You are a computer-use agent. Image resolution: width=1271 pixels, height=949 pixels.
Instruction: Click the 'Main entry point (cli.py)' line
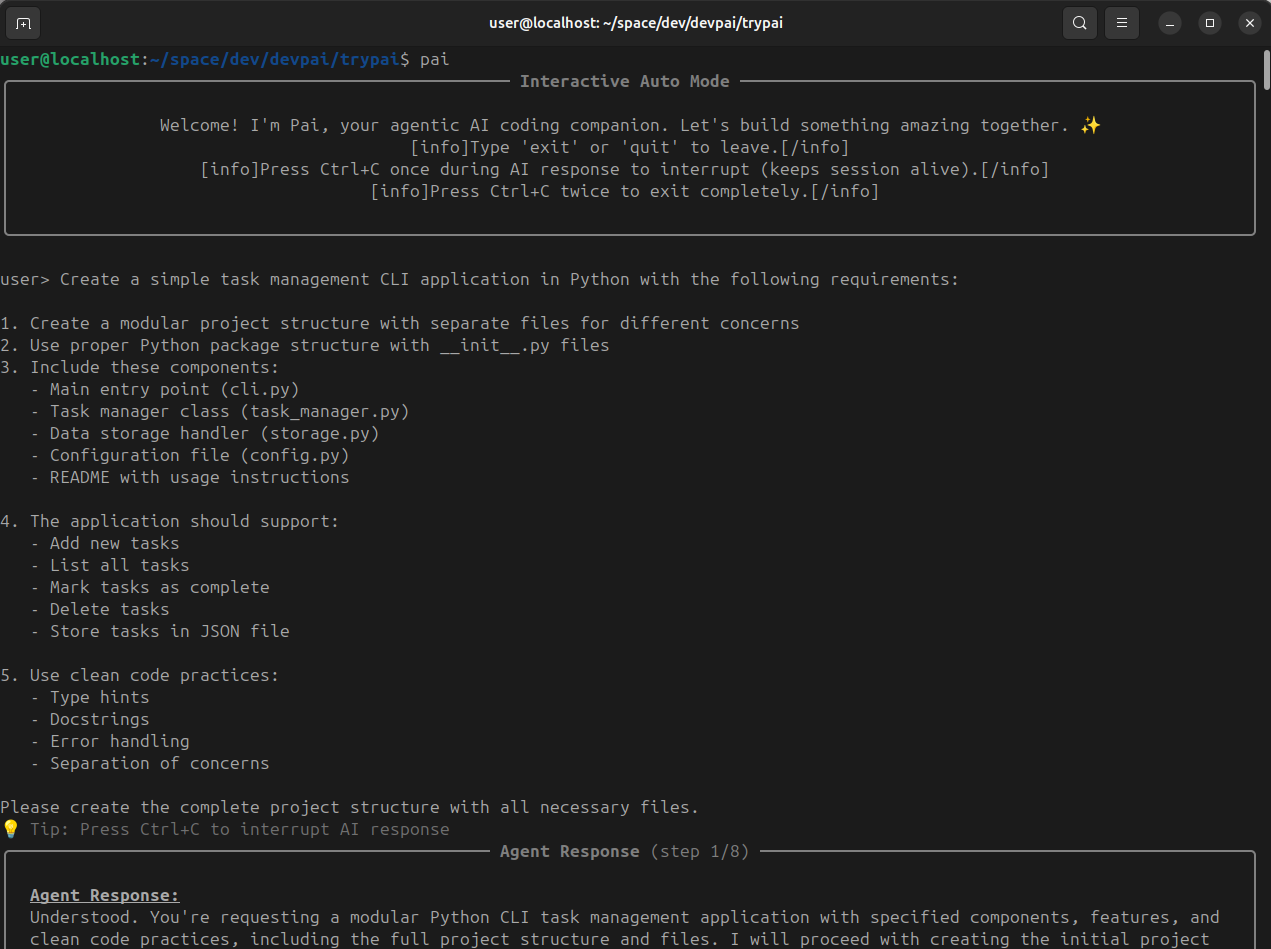[x=174, y=389]
